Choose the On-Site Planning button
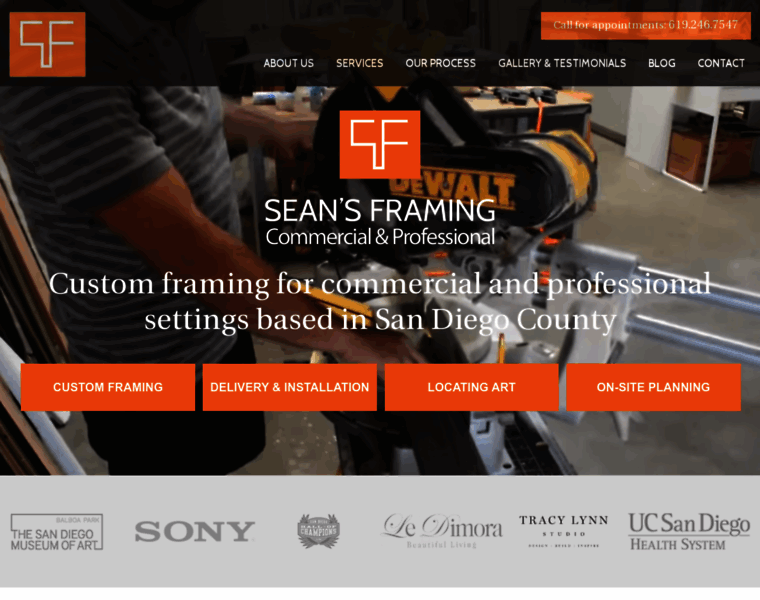 (x=653, y=387)
